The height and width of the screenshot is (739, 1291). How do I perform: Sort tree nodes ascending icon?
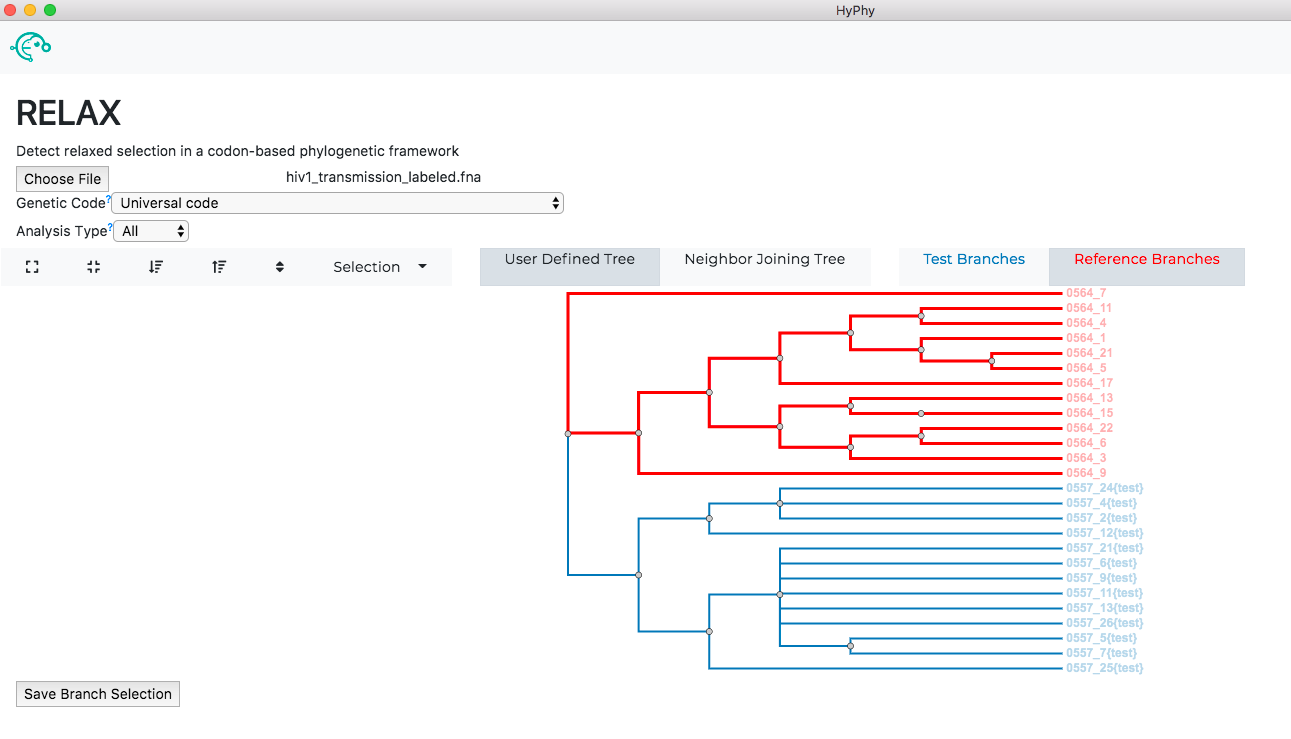(x=219, y=267)
